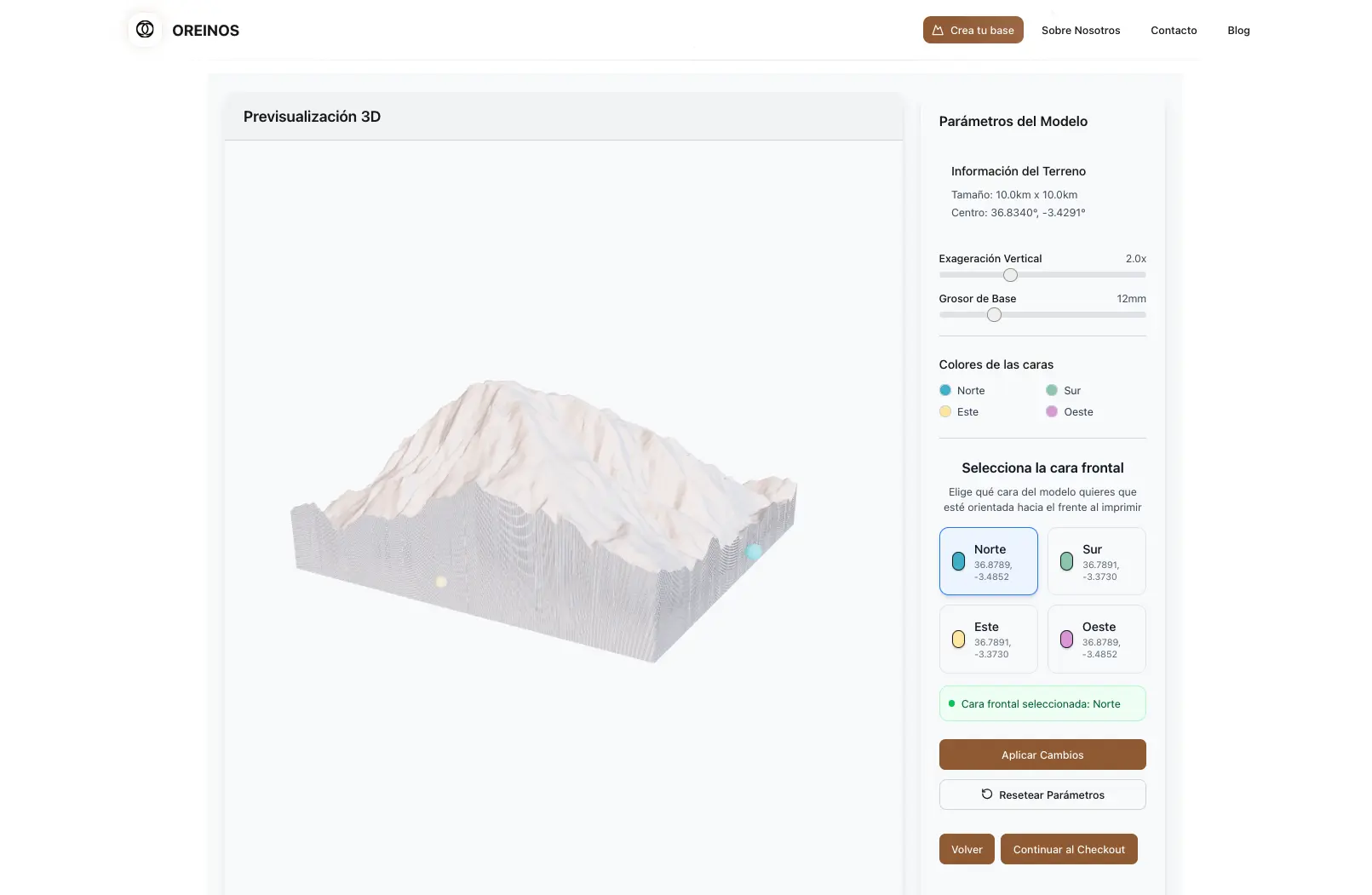The image size is (1372, 895).
Task: Click the blue Norte color dot in legend
Action: coord(945,391)
